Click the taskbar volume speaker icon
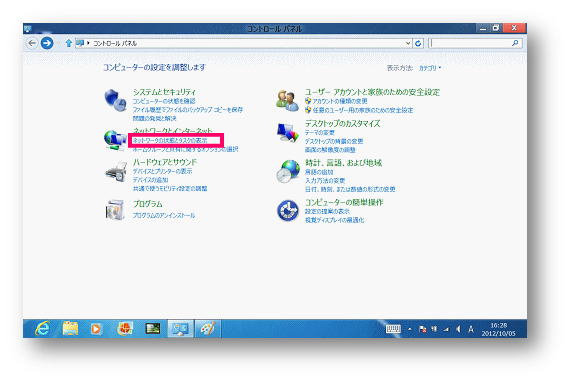The width and height of the screenshot is (569, 380). pyautogui.click(x=458, y=329)
